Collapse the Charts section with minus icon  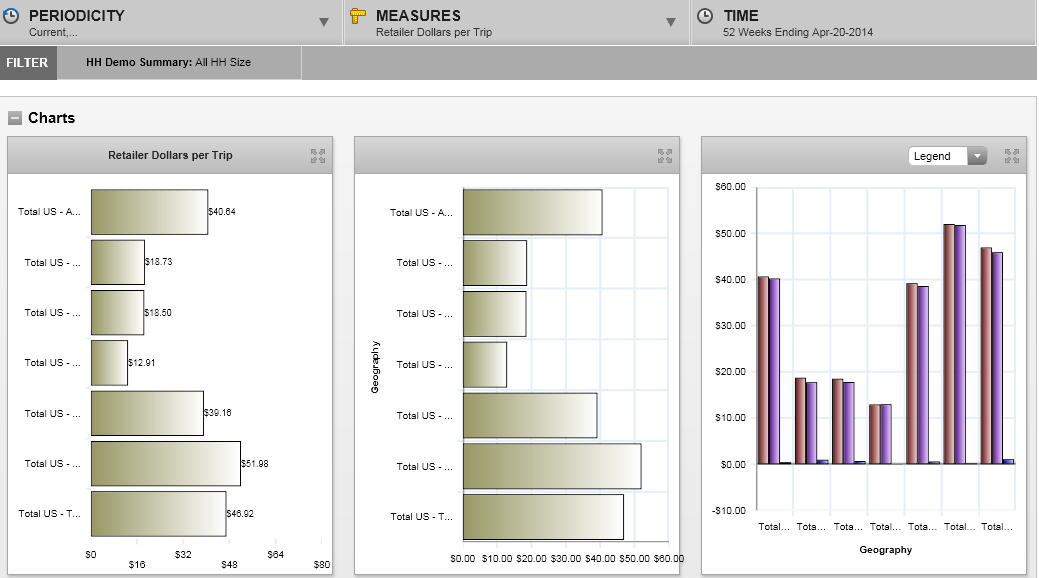(x=15, y=118)
